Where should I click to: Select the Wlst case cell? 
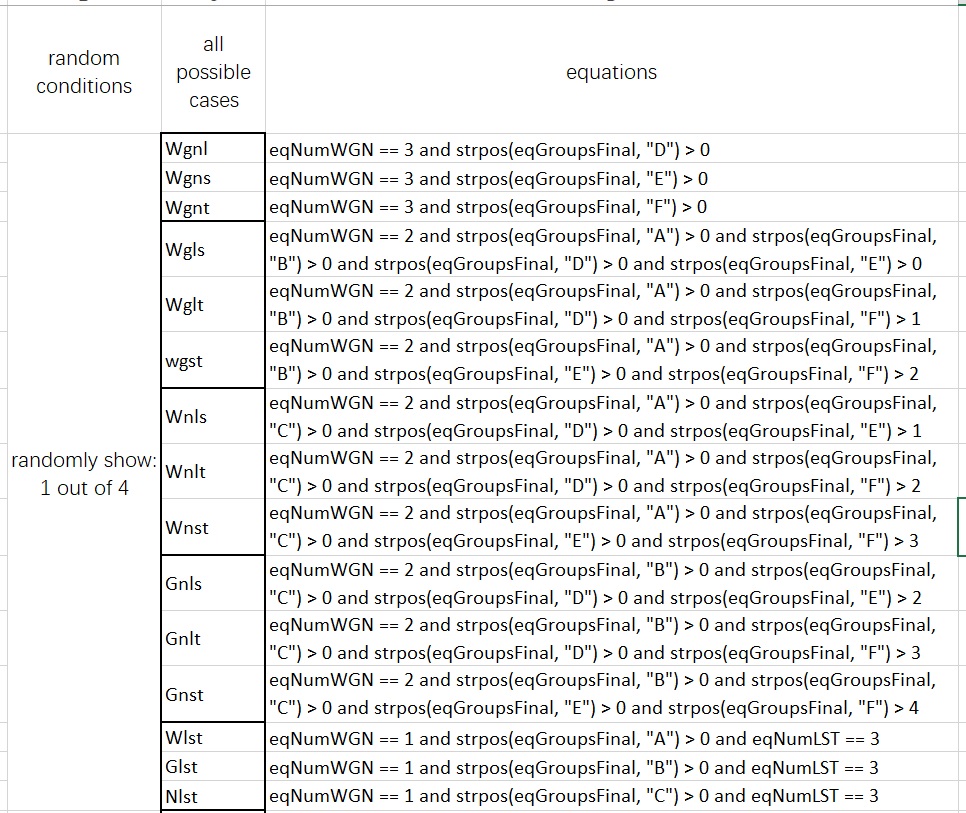(x=213, y=738)
